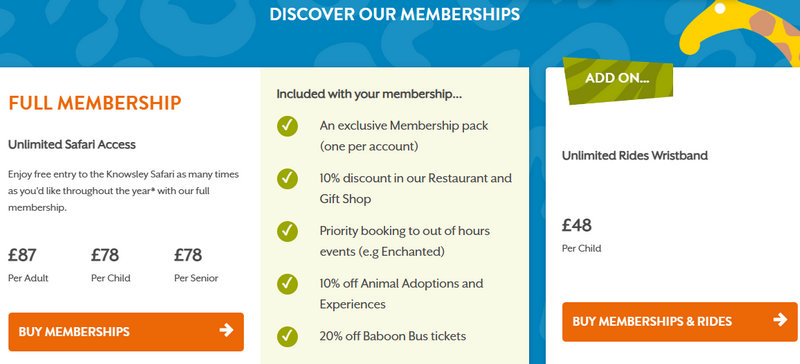The width and height of the screenshot is (800, 364).
Task: Click the green ADD ON... badge
Action: [x=618, y=80]
